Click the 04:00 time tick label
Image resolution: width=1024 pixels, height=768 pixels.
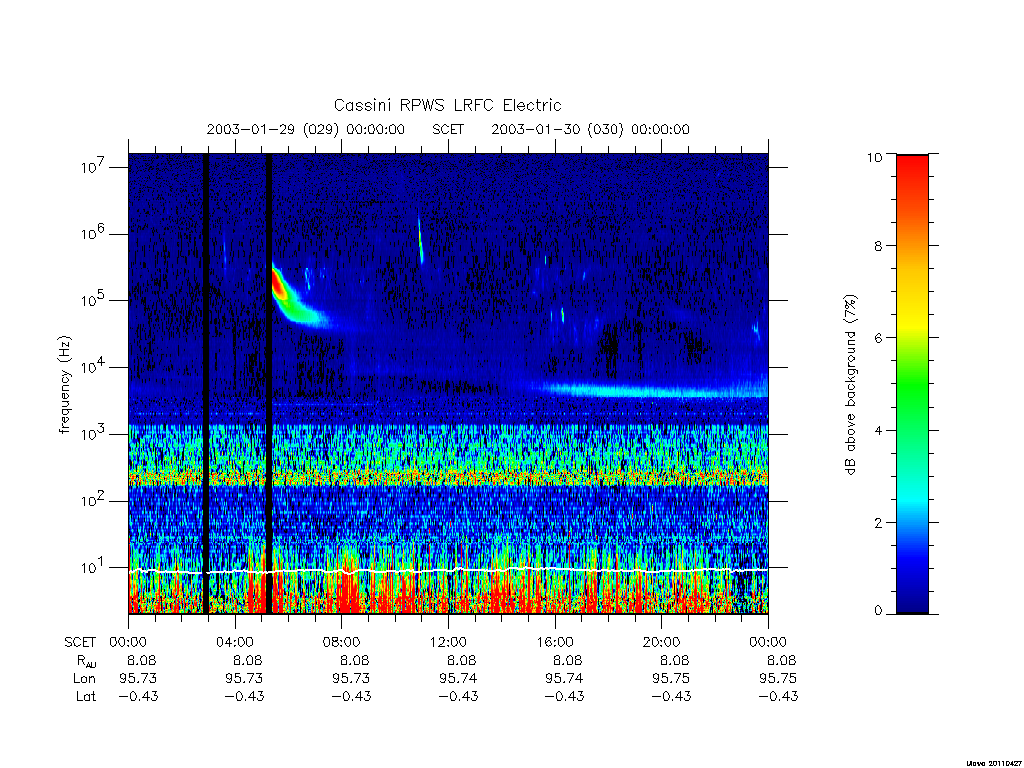(x=234, y=642)
